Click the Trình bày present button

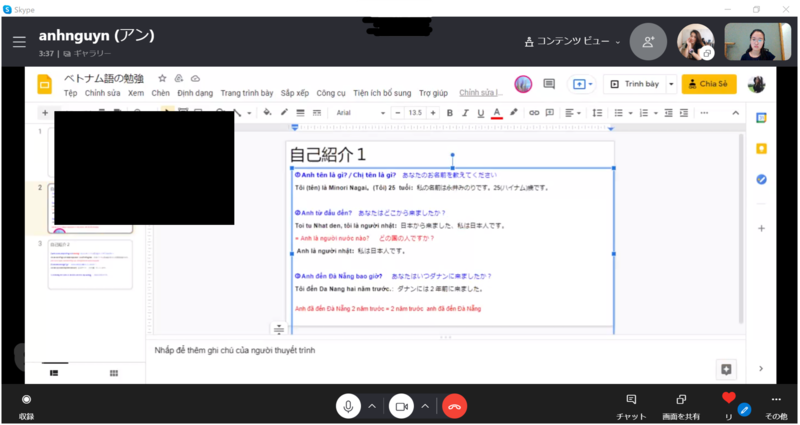pos(638,84)
